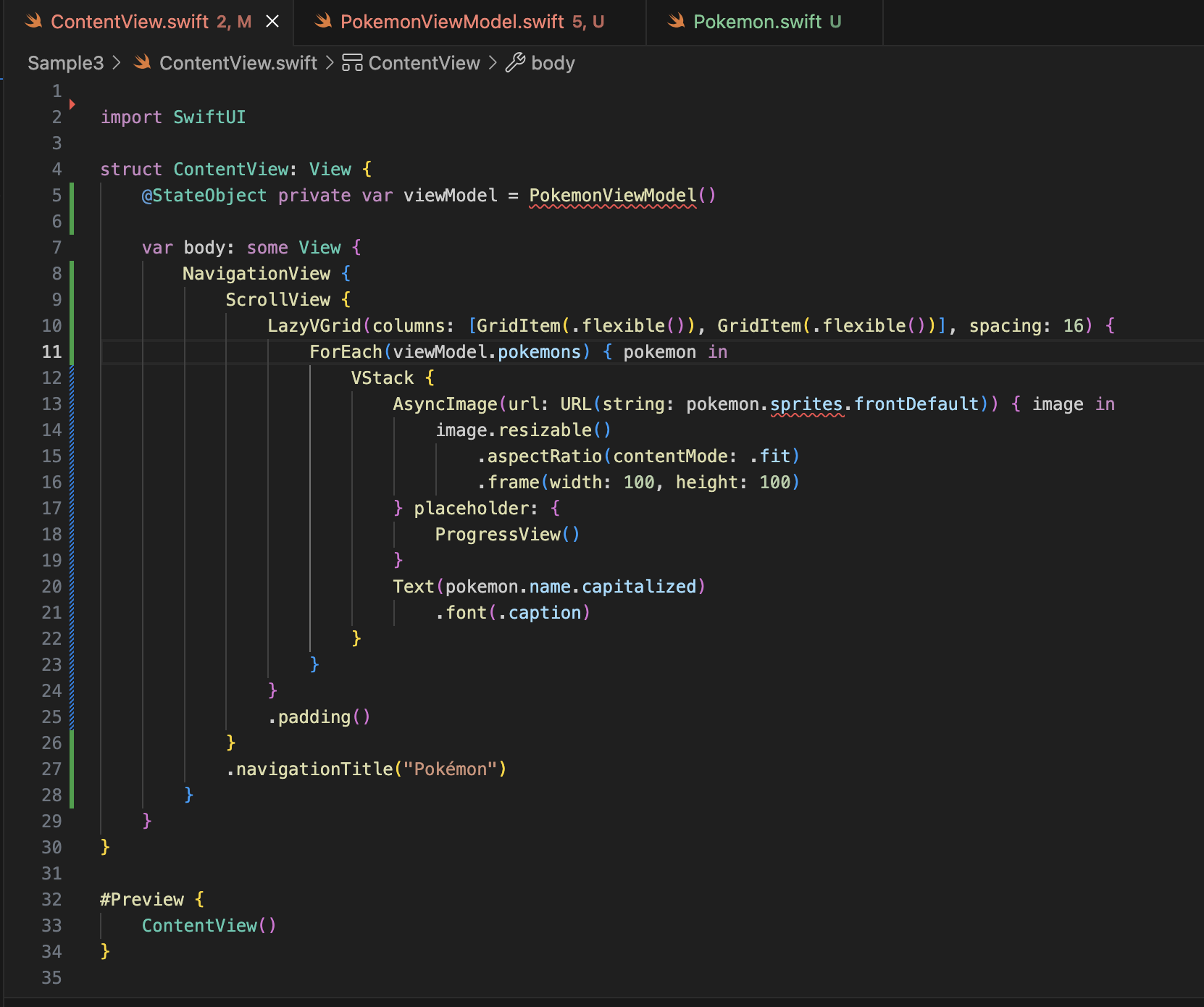Screen dimensions: 1204x1007
Task: Click the columns parameter label
Action: click(409, 326)
